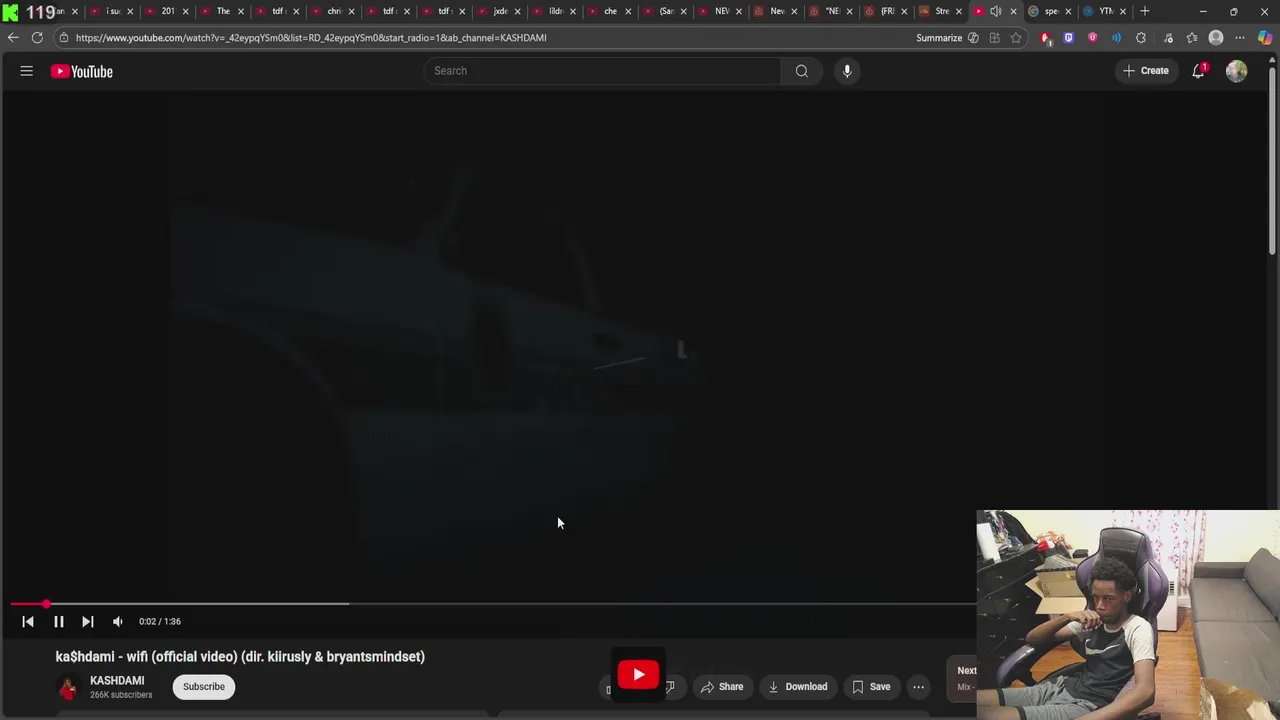Open the KASHDAMI channel avatar
1280x720 pixels.
coord(68,687)
